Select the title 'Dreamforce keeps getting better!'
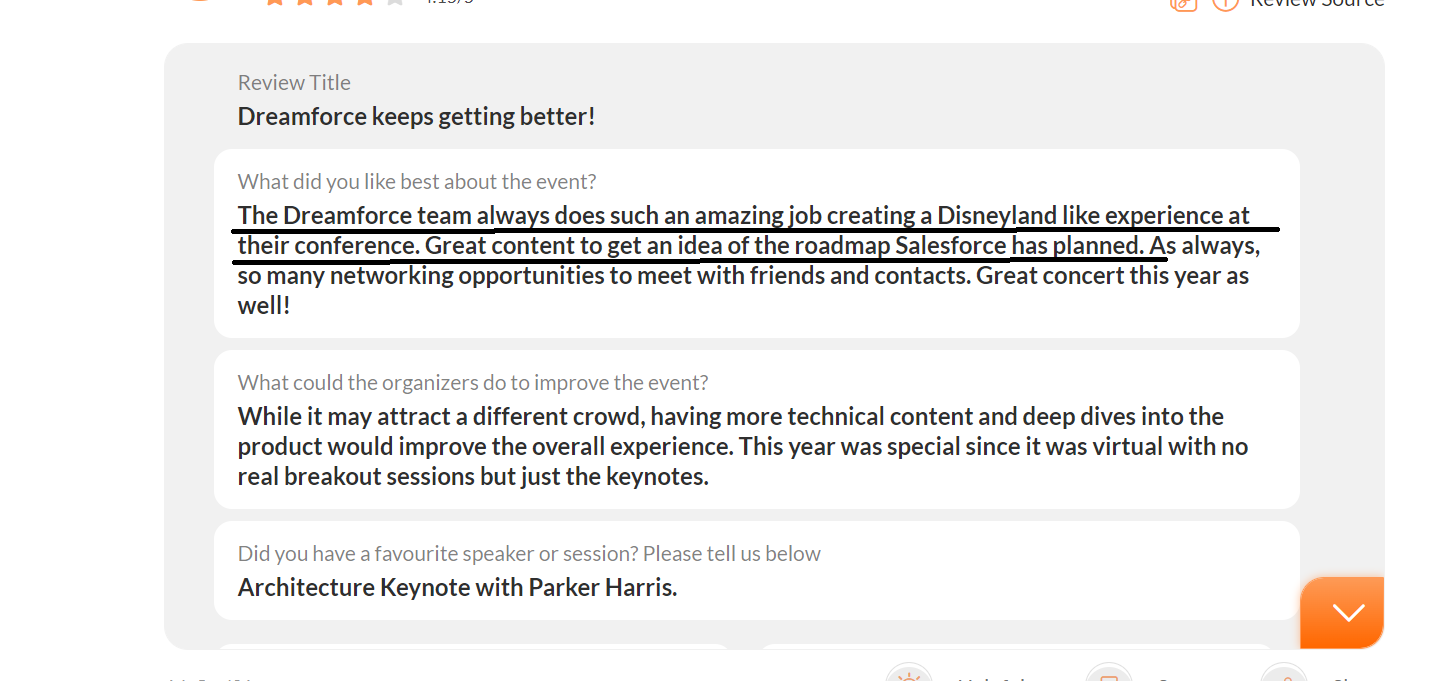 point(416,116)
